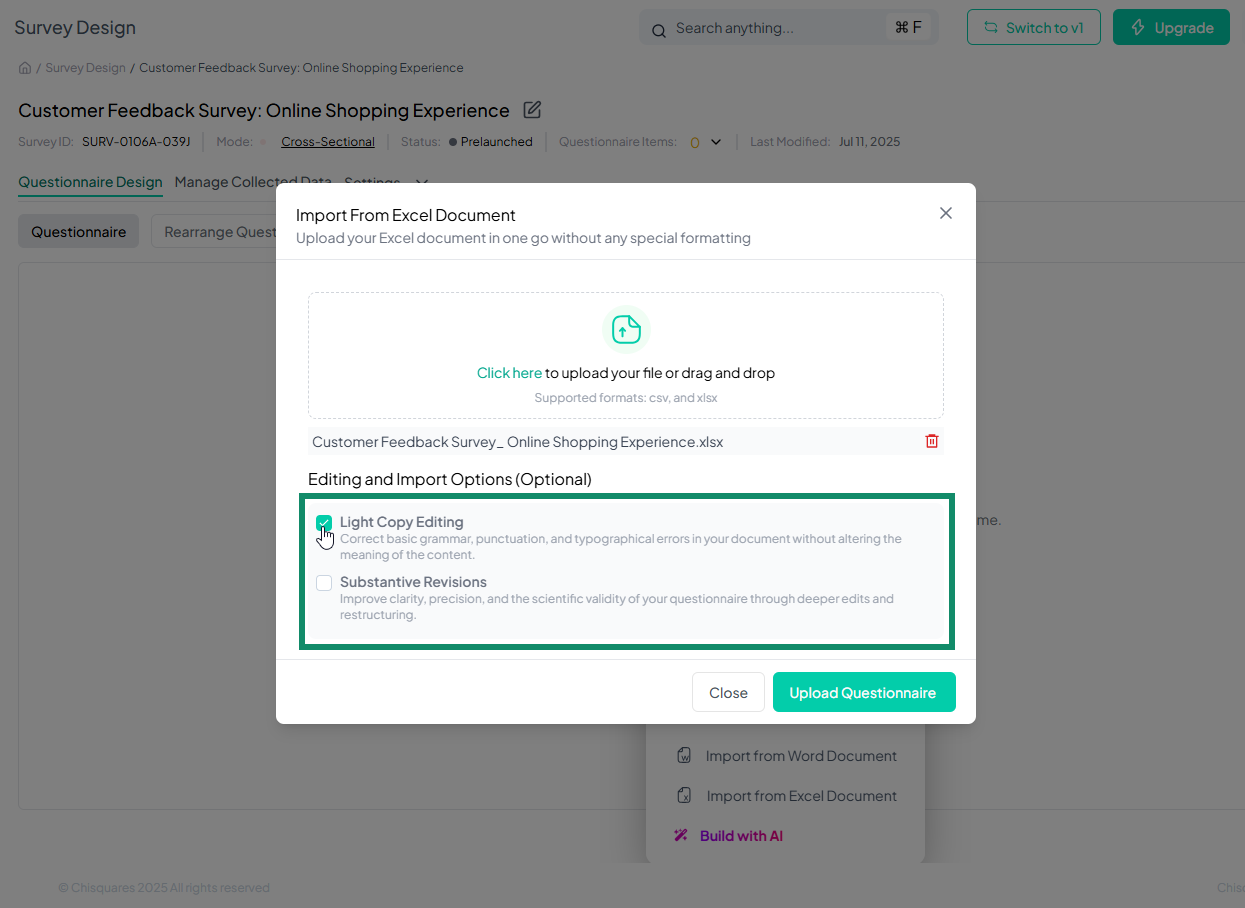Click the Build with AI wand icon
1245x908 pixels.
pyautogui.click(x=681, y=836)
